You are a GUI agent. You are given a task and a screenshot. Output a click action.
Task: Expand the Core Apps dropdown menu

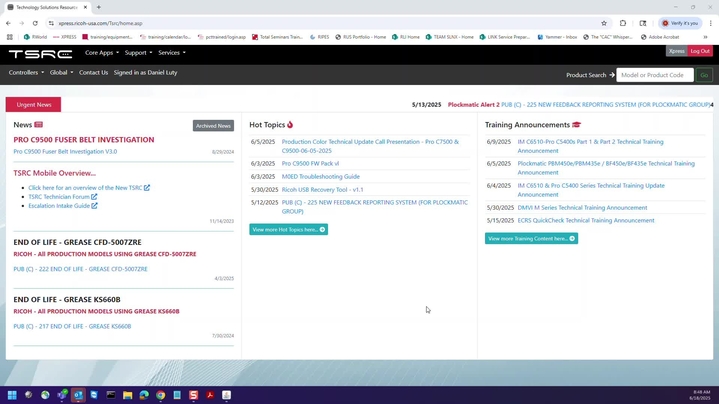(102, 53)
